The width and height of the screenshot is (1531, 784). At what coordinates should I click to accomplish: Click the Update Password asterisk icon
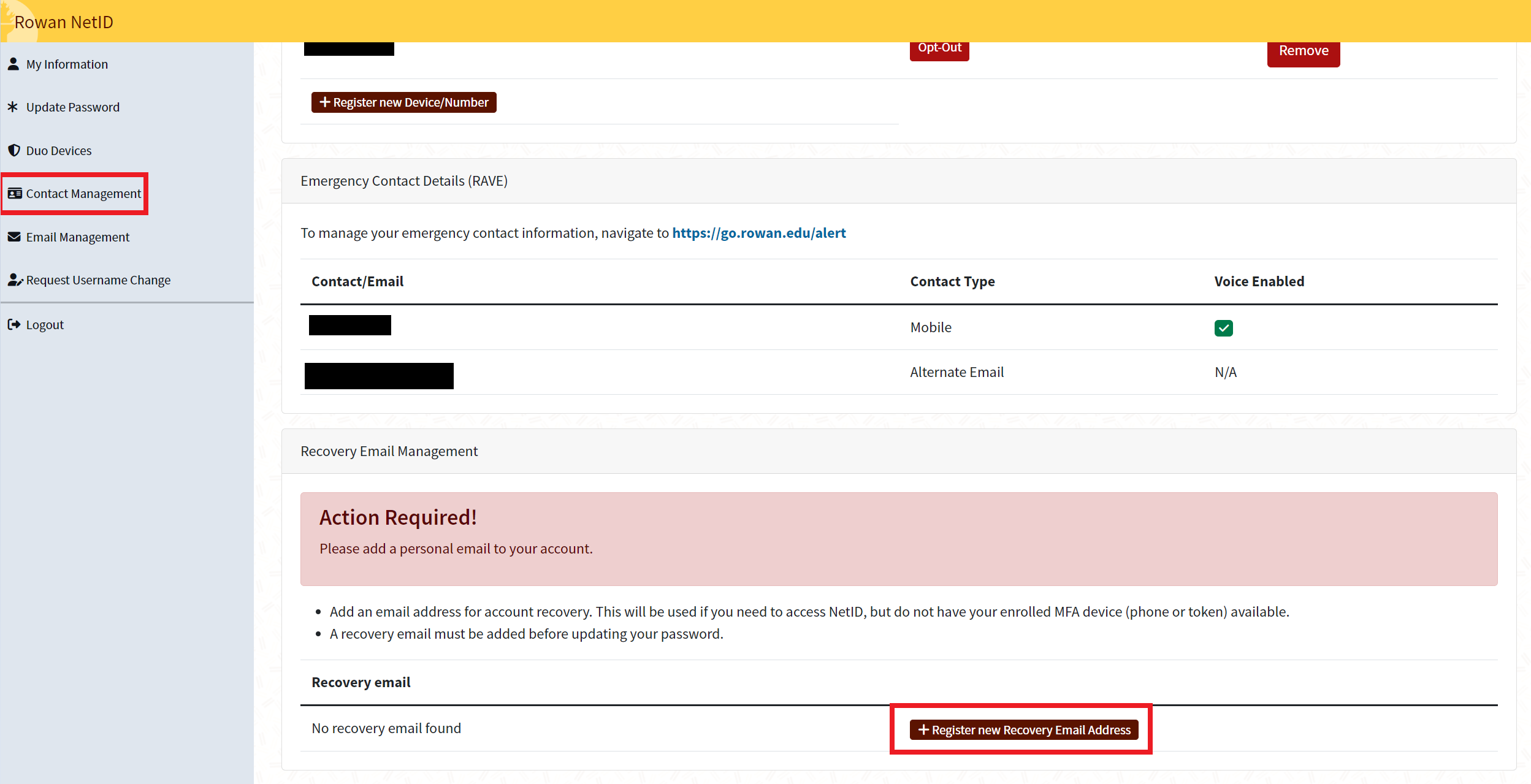[13, 107]
